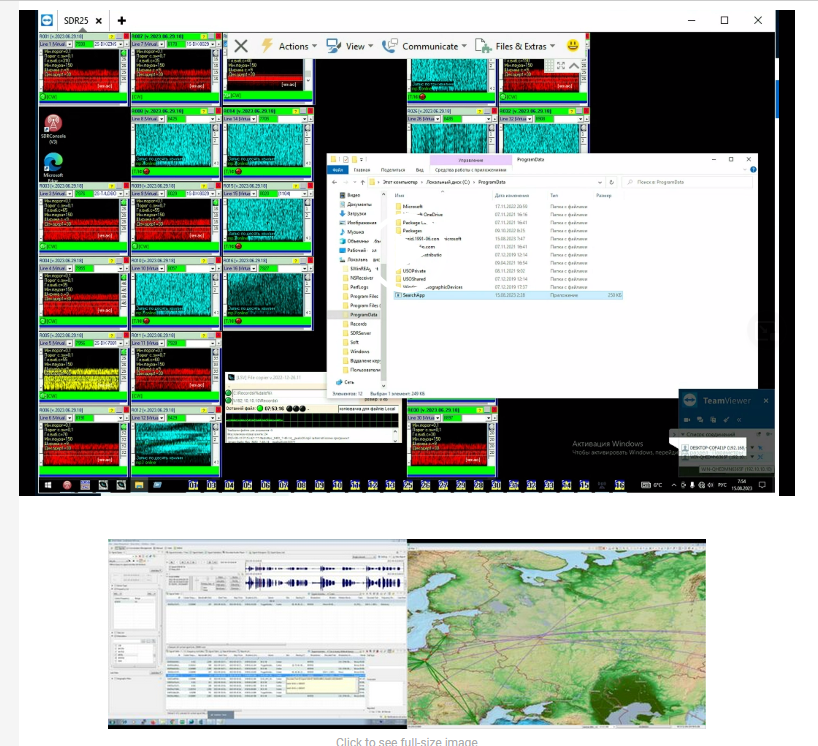
Task: Click the 'Click to see full-size image' link
Action: pyautogui.click(x=406, y=741)
